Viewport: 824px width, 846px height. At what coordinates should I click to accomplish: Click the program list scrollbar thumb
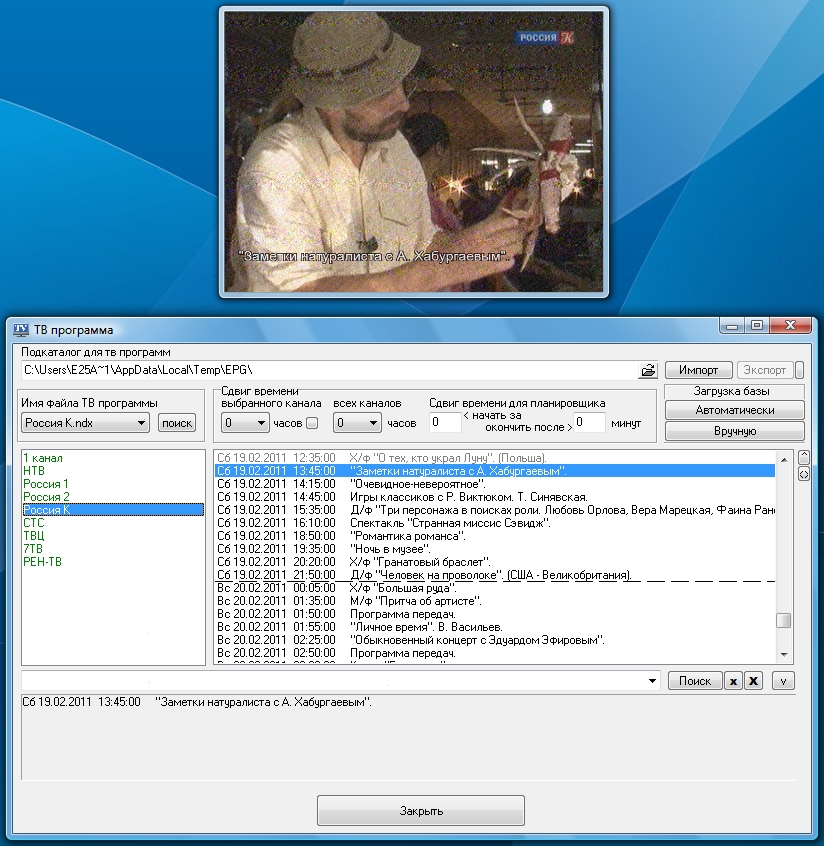click(784, 620)
